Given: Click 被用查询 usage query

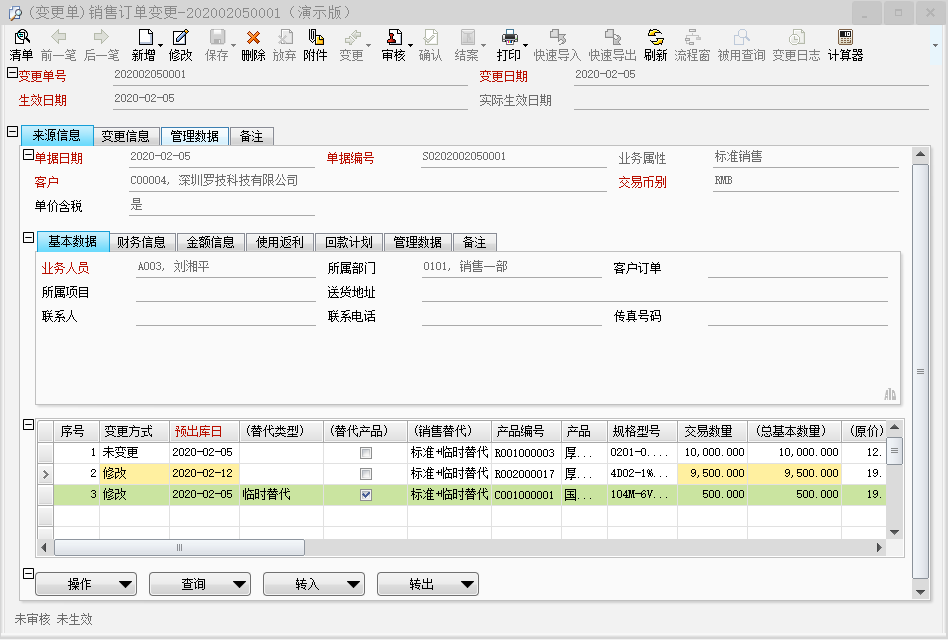Looking at the screenshot, I should [741, 45].
